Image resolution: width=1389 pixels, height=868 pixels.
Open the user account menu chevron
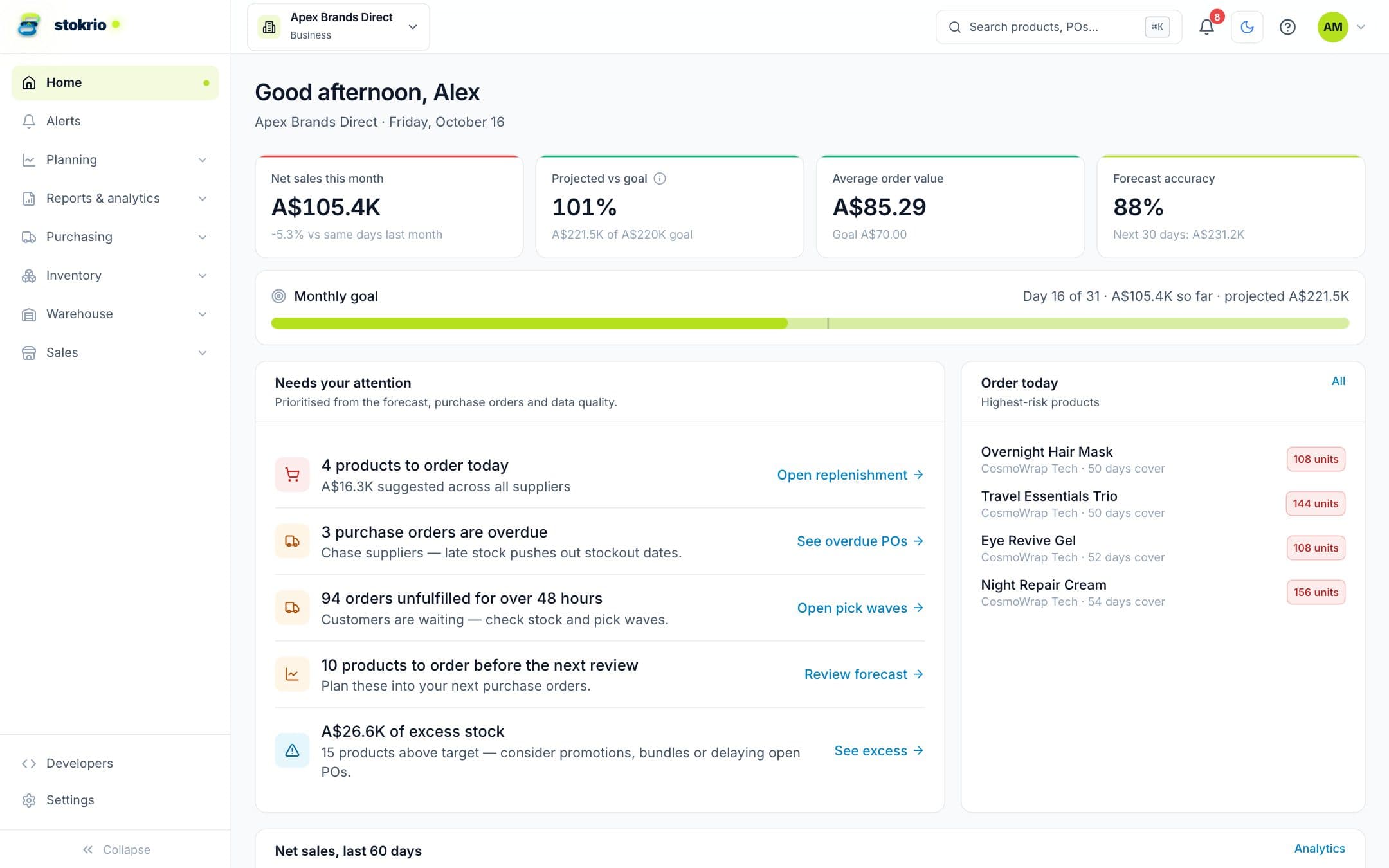1361,26
